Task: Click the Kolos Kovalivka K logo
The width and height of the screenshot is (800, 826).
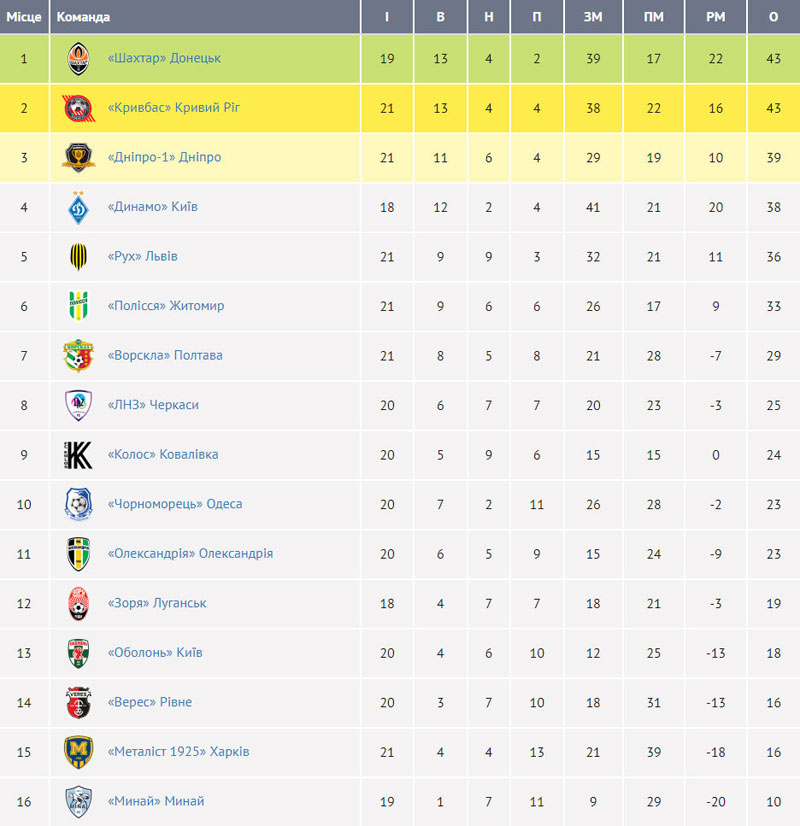Action: [x=78, y=455]
